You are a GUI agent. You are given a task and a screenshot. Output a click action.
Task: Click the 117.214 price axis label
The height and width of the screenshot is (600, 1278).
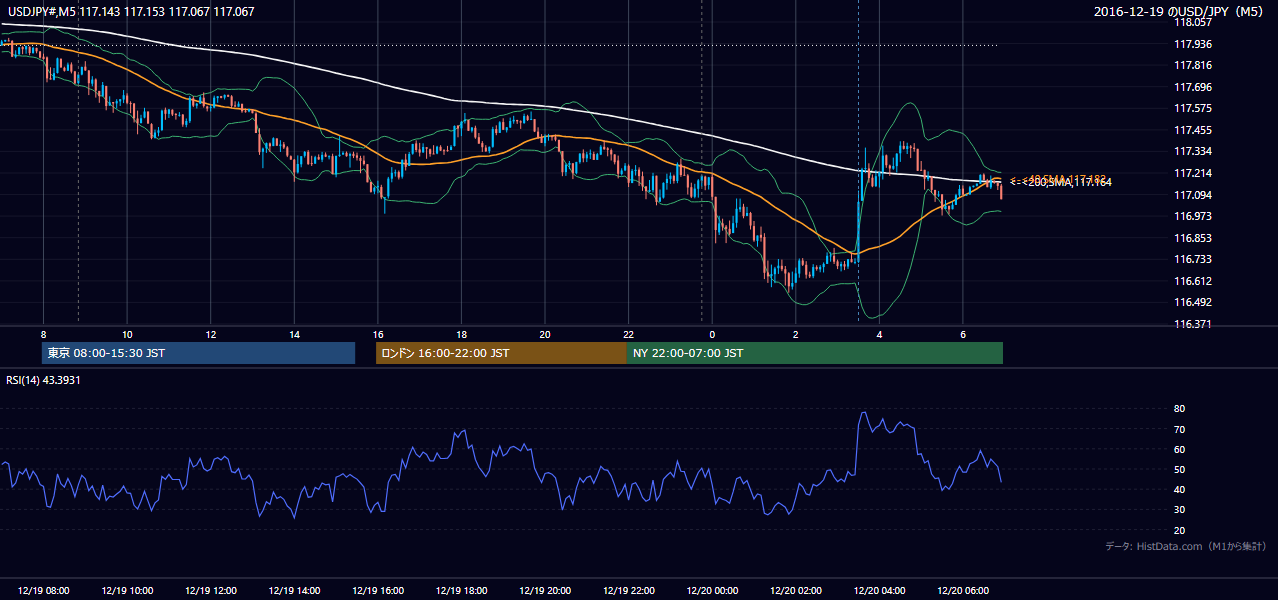click(x=1193, y=173)
